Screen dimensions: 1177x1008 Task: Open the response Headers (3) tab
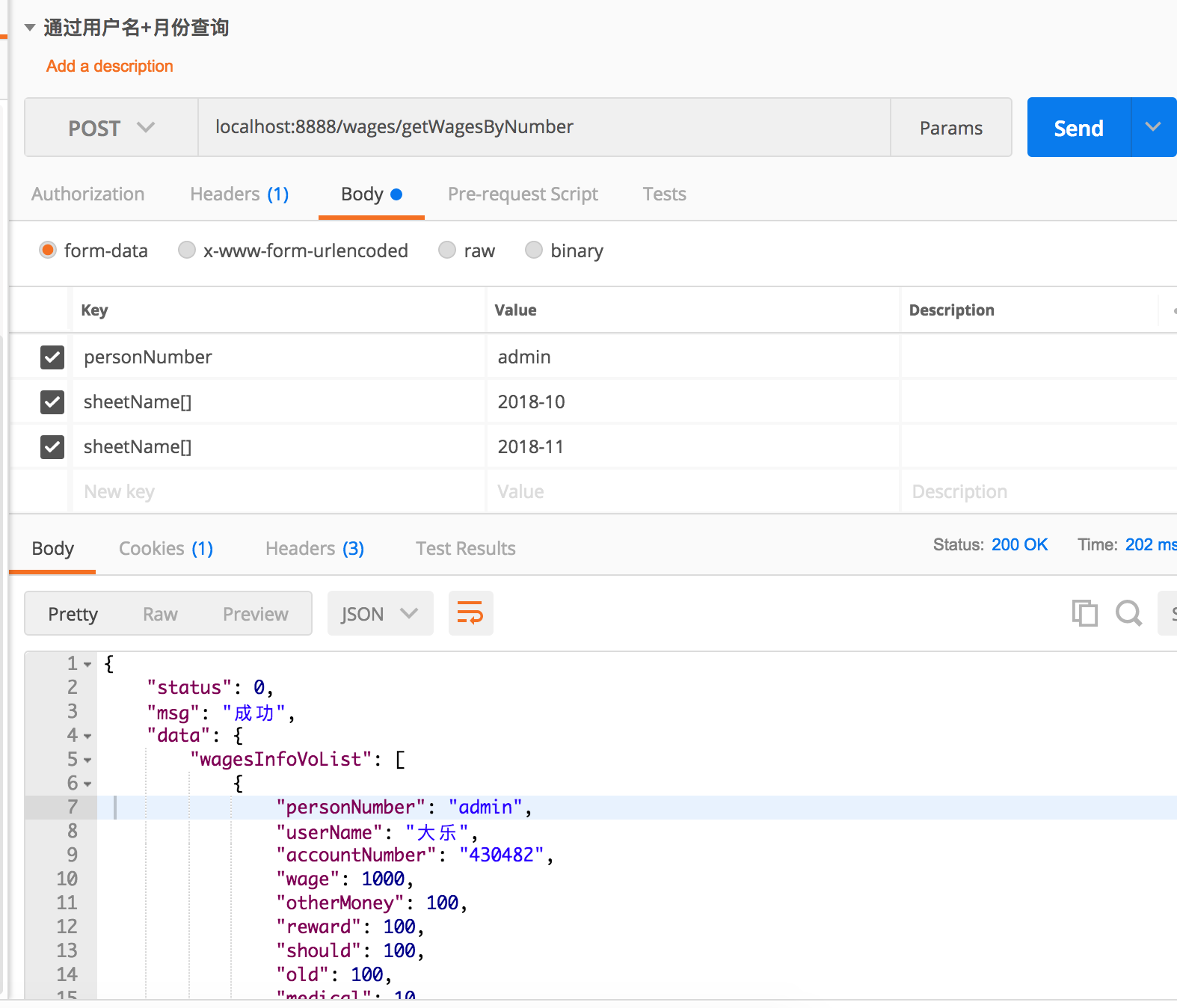(315, 548)
